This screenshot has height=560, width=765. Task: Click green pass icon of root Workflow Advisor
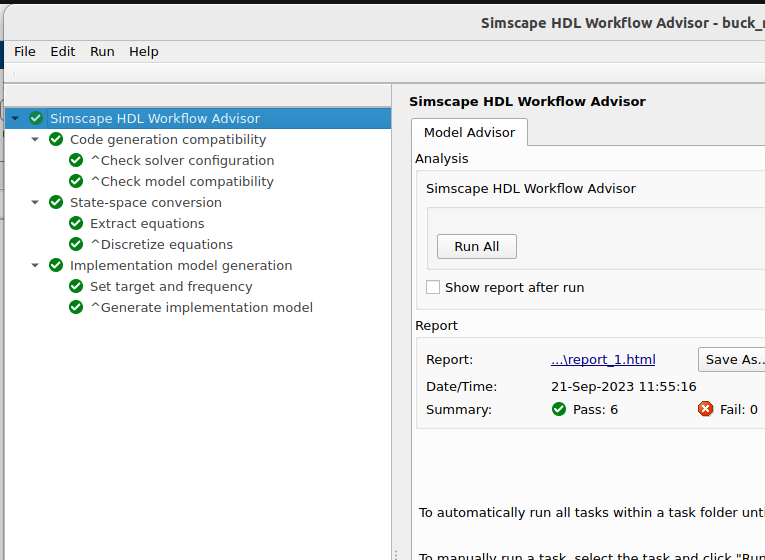[x=36, y=118]
